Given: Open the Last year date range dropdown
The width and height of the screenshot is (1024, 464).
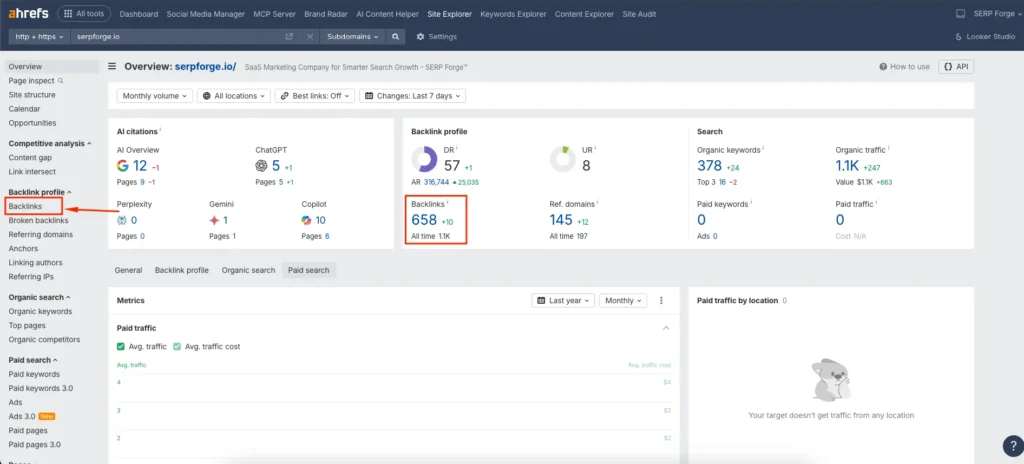Looking at the screenshot, I should (x=564, y=300).
